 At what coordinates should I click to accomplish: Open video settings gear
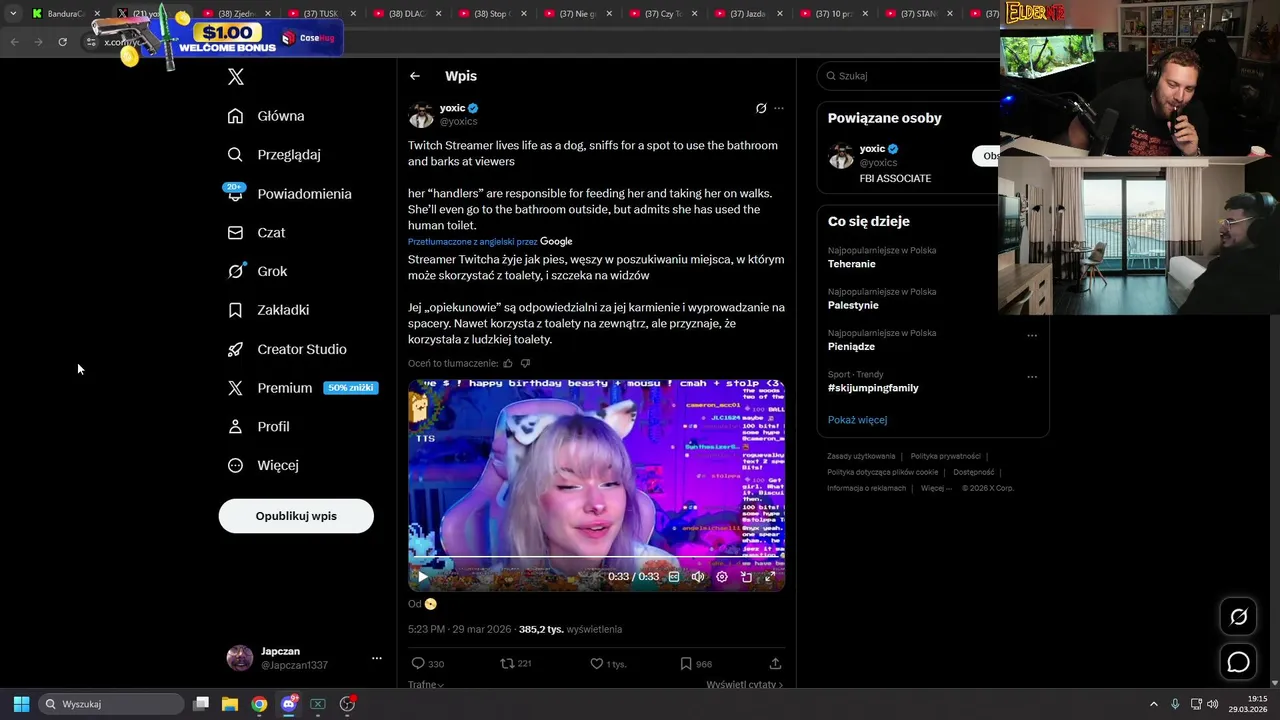[x=722, y=577]
